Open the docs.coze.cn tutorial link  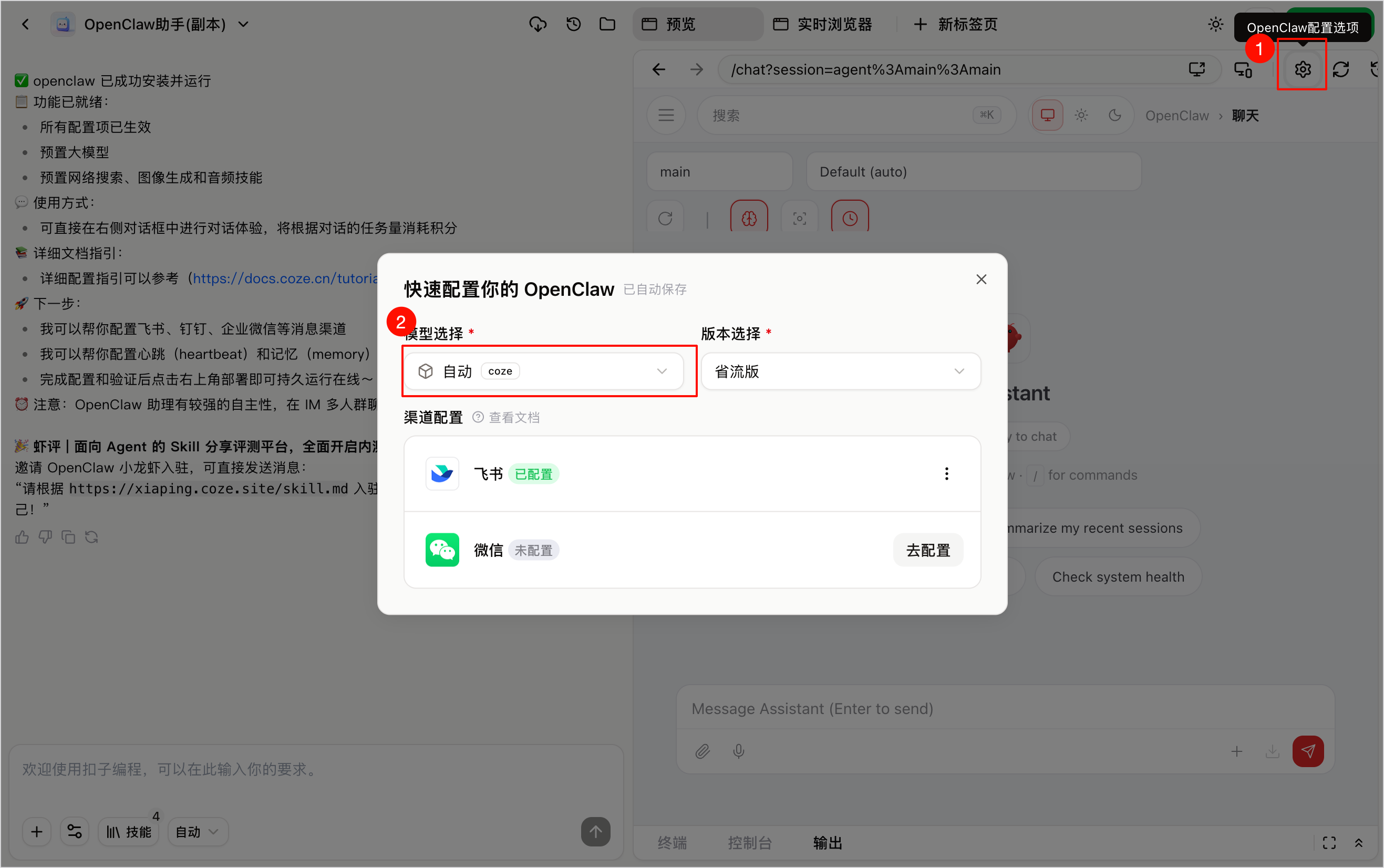pyautogui.click(x=285, y=278)
